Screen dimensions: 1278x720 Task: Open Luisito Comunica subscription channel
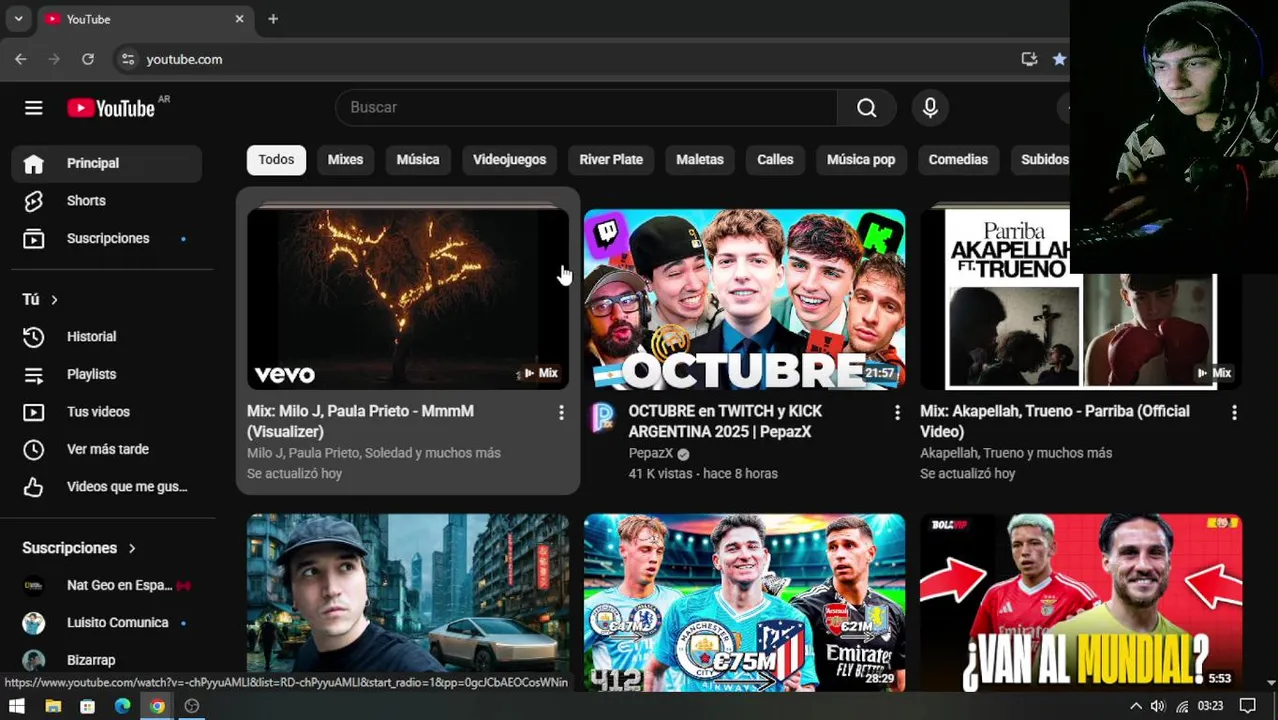[107, 623]
